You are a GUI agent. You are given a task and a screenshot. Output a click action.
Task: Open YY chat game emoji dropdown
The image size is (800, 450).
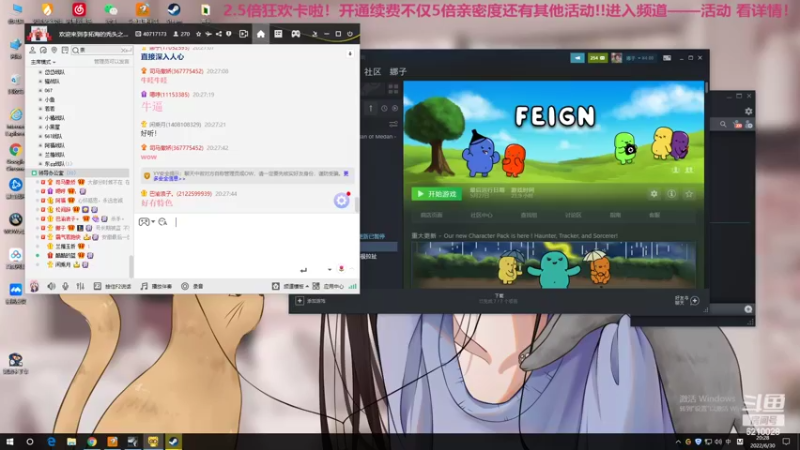(x=146, y=222)
